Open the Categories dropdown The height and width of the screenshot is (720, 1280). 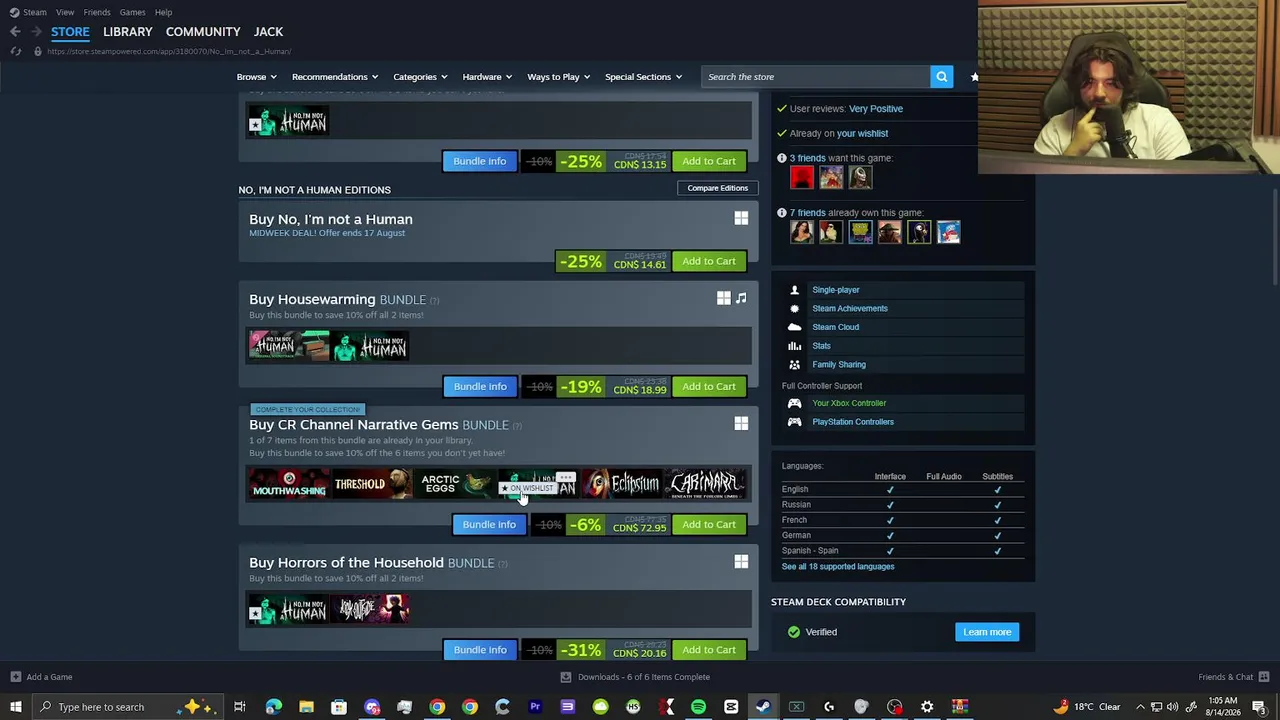420,77
